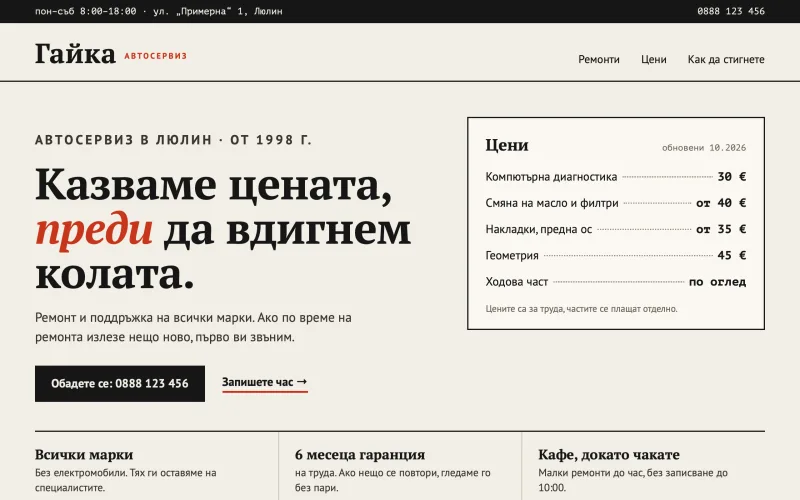Select the Геометрия price row label

pyautogui.click(x=512, y=256)
